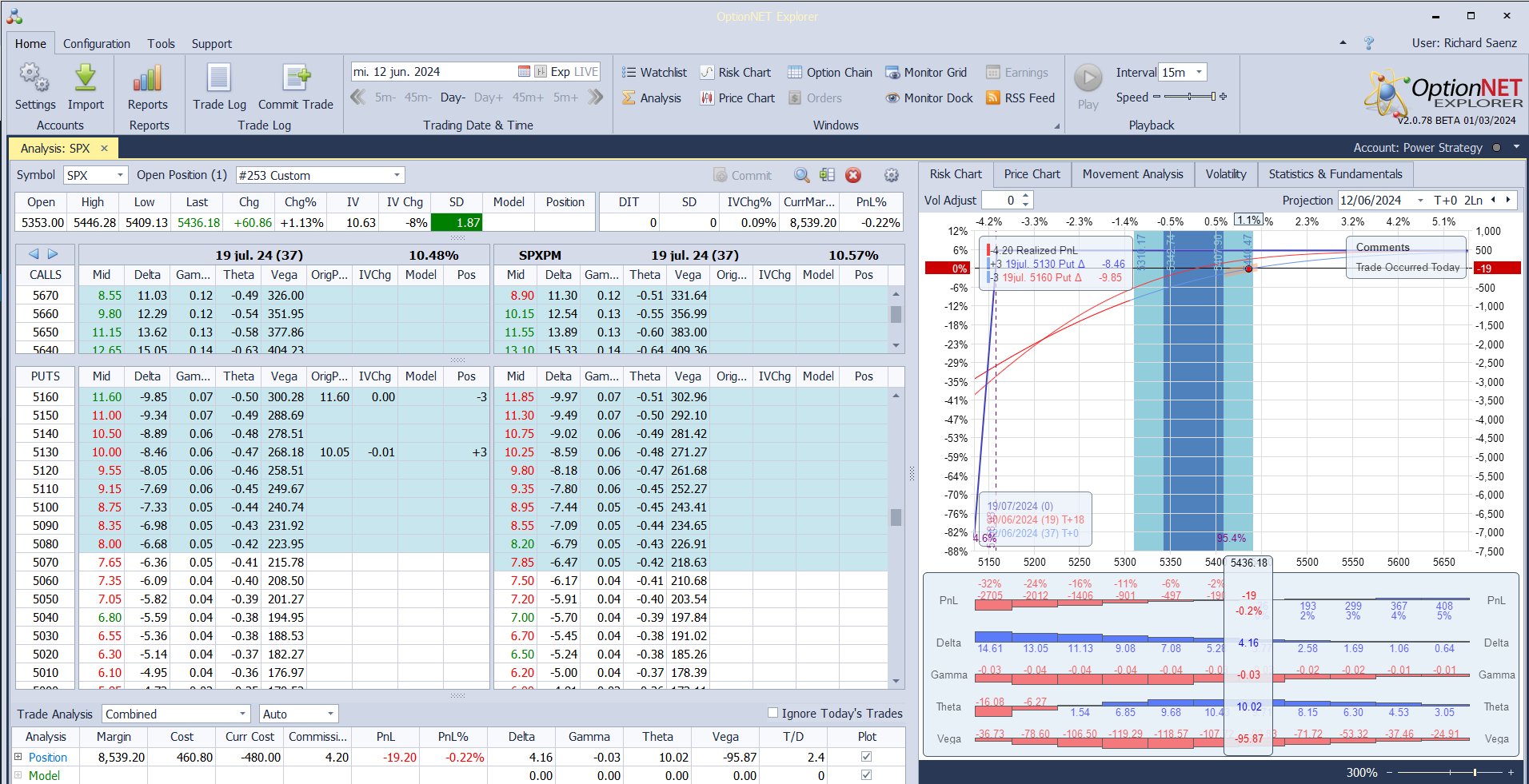Close the Analysis: SPX tab
Image resolution: width=1529 pixels, height=784 pixels.
pyautogui.click(x=104, y=148)
